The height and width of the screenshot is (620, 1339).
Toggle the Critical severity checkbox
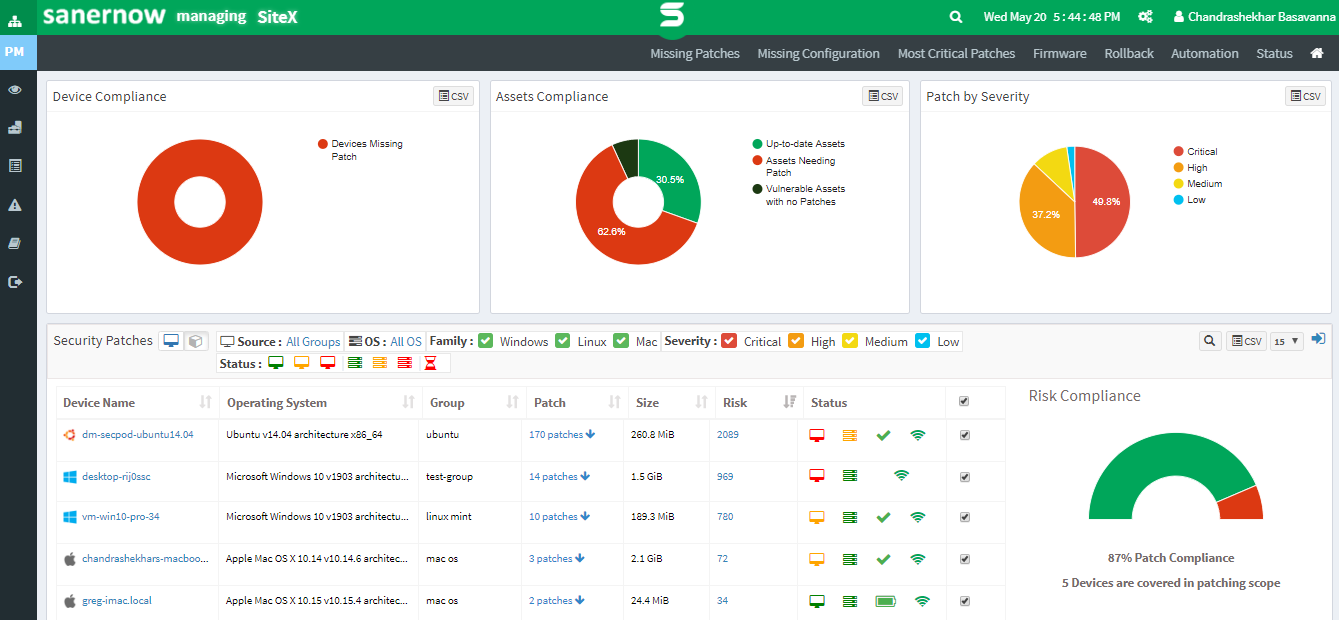[x=729, y=341]
